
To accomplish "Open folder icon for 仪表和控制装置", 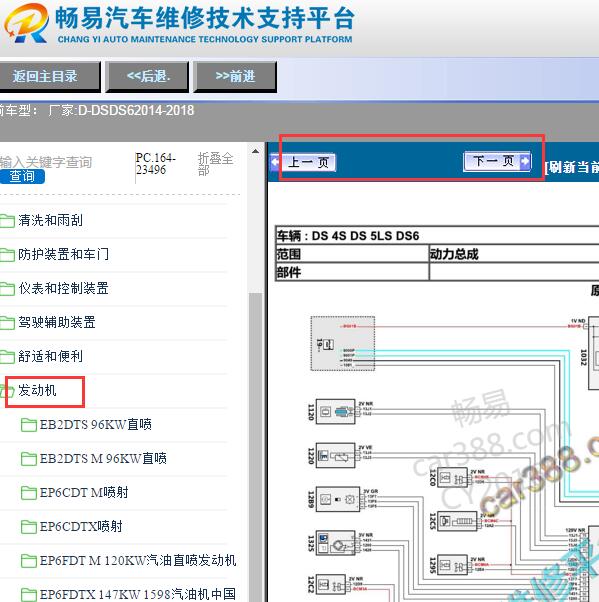I will click(x=7, y=289).
